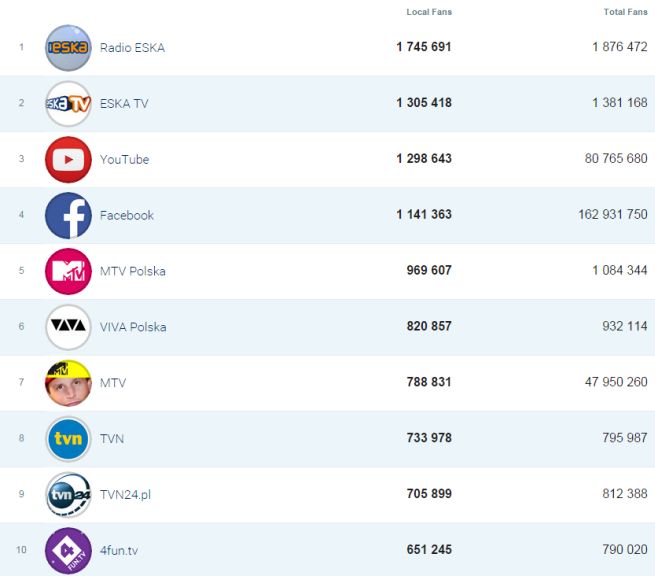The height and width of the screenshot is (576, 655).
Task: Click the Radio ESKA logo icon
Action: (68, 48)
